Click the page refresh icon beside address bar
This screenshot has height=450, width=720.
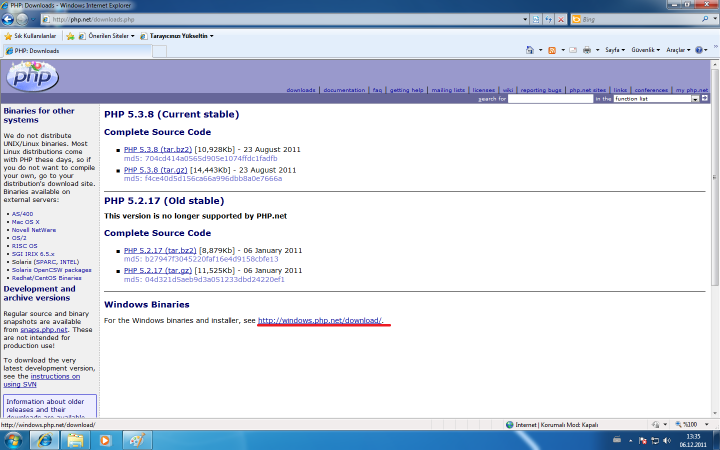click(549, 19)
